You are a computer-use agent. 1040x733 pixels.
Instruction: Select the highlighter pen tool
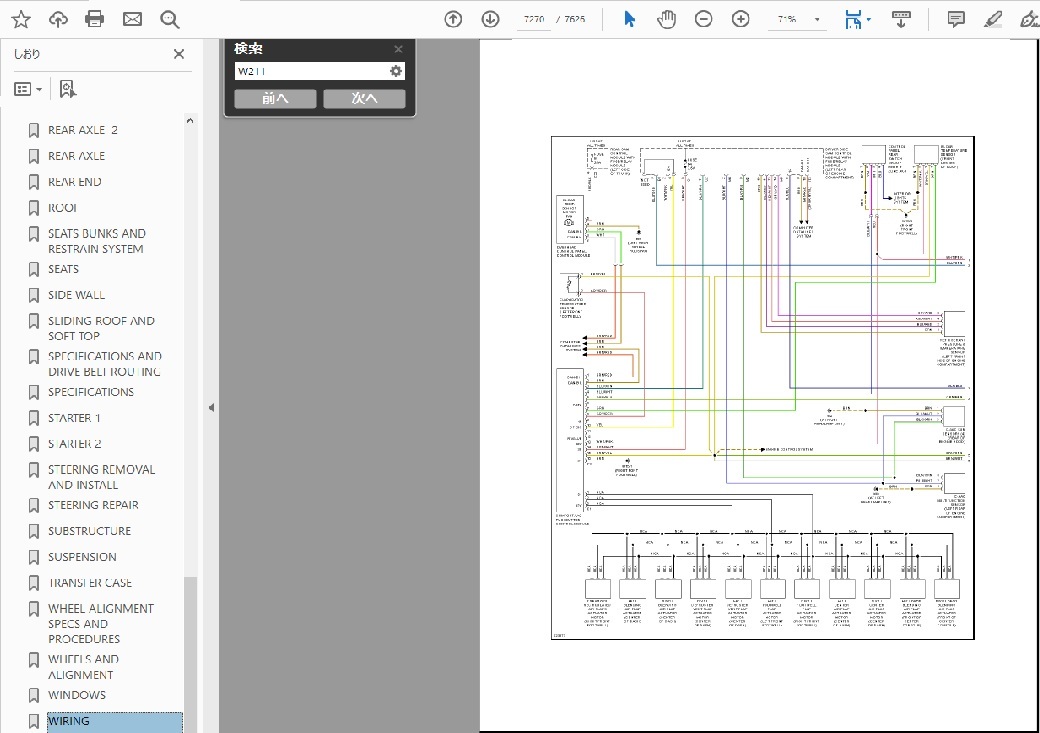[993, 19]
